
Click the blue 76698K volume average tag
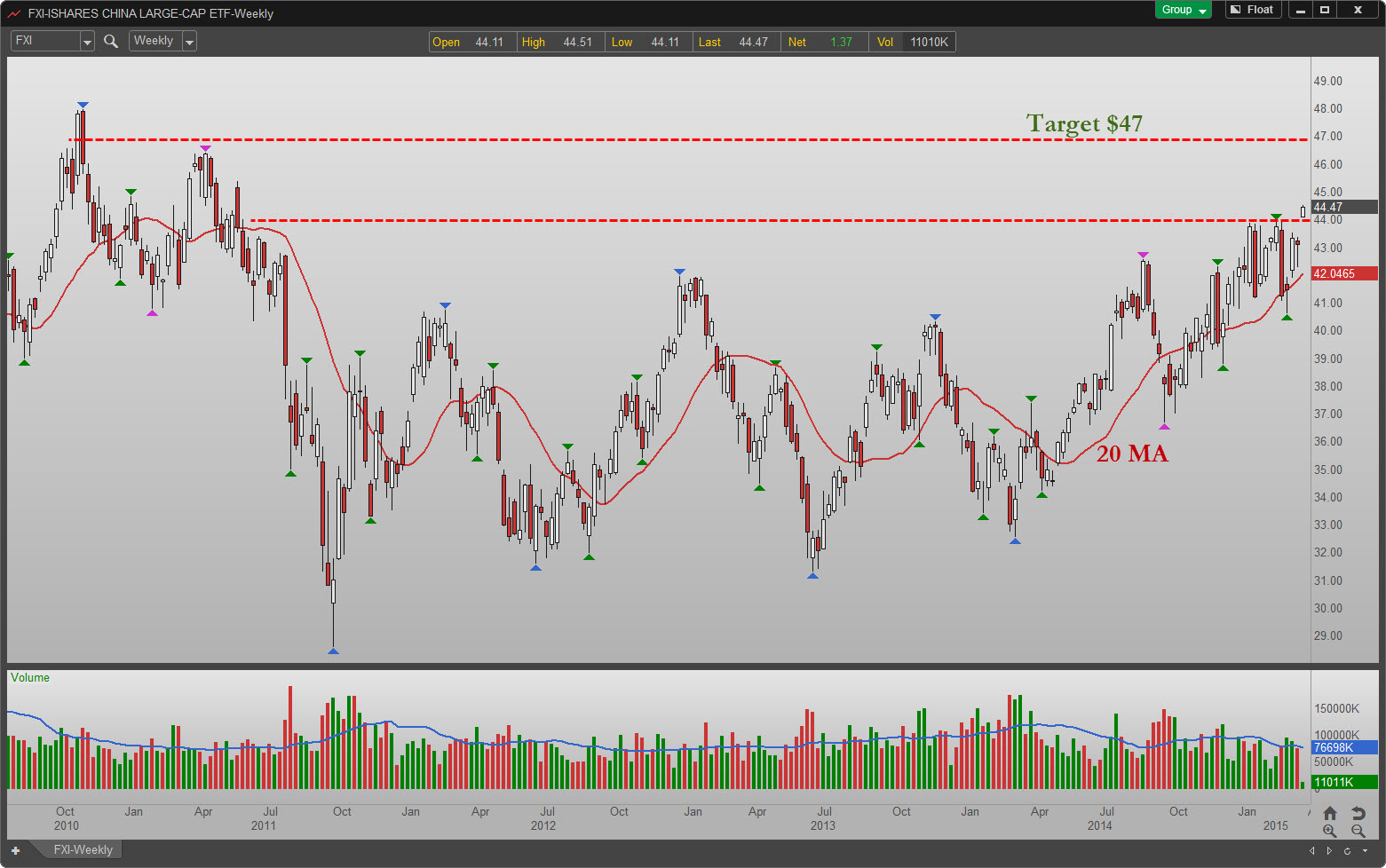tap(1344, 747)
